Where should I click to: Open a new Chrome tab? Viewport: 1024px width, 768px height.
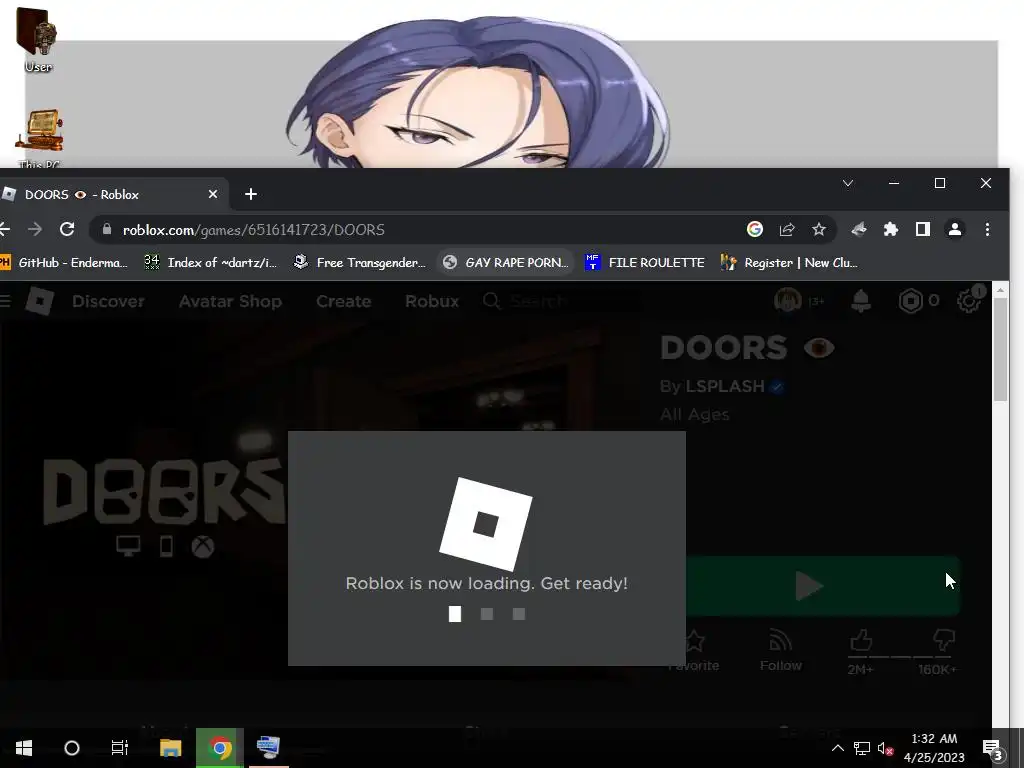(x=251, y=194)
